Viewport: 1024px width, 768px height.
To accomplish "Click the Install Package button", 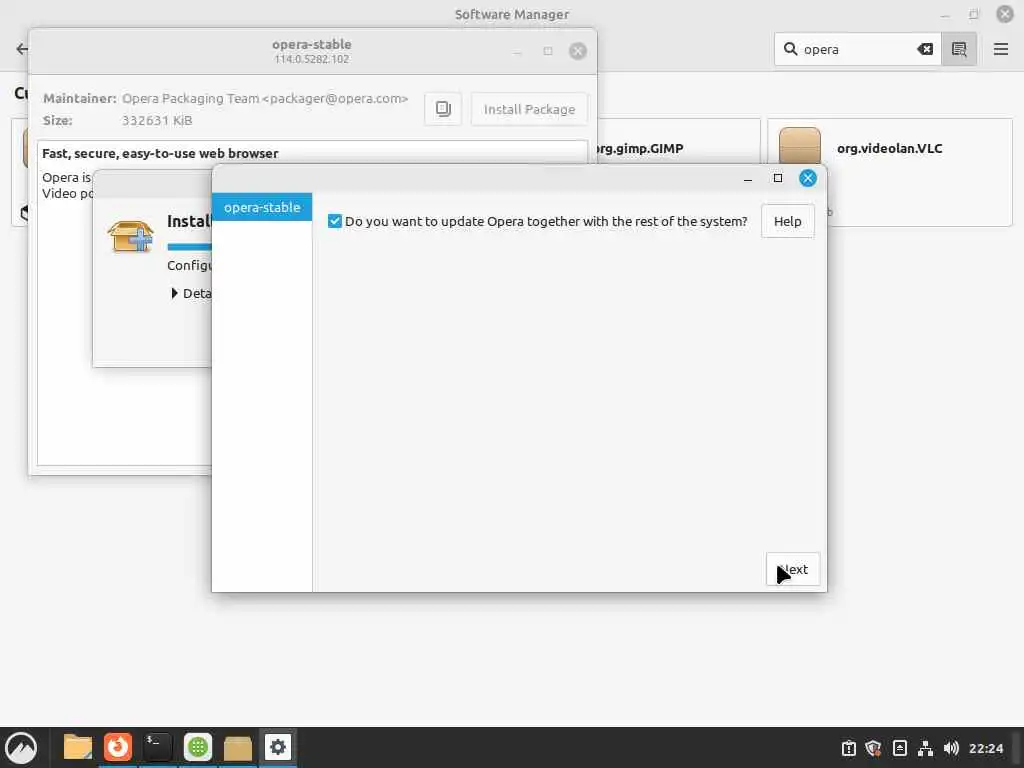I will click(x=529, y=109).
